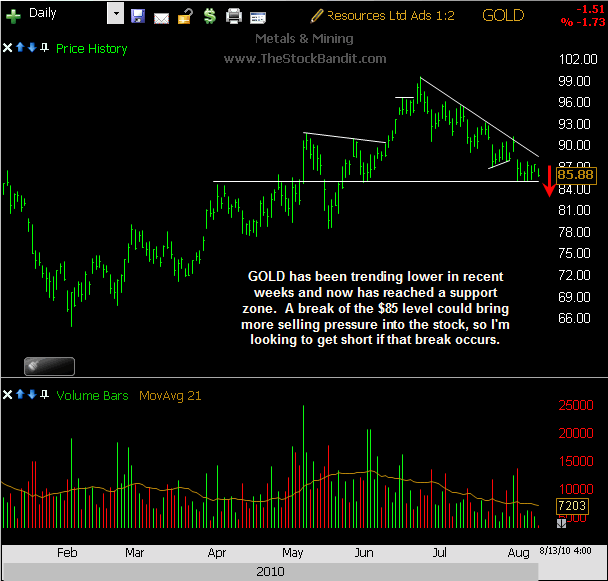Move the Volume Bars pane up
This screenshot has width=608, height=581.
tap(21, 396)
